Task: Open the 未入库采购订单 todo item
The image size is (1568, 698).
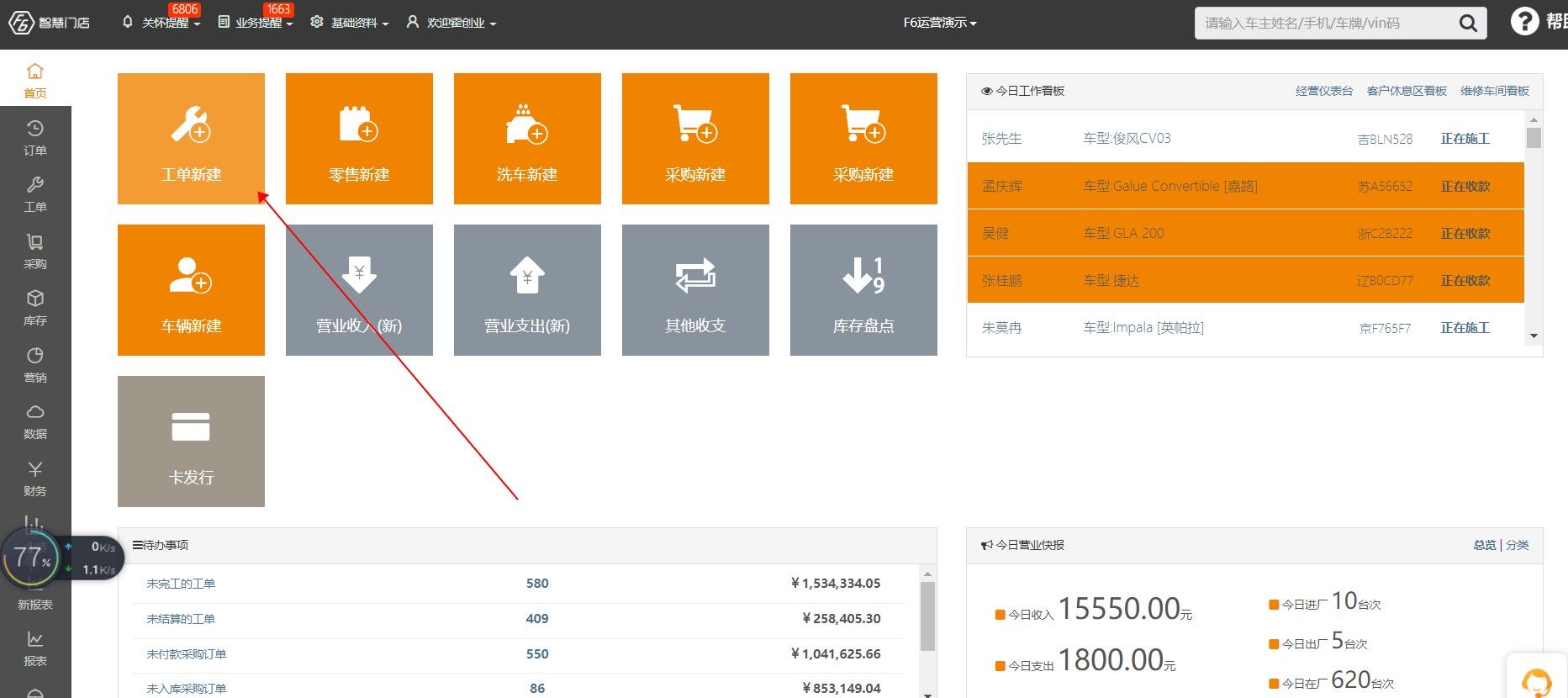Action: 187,689
